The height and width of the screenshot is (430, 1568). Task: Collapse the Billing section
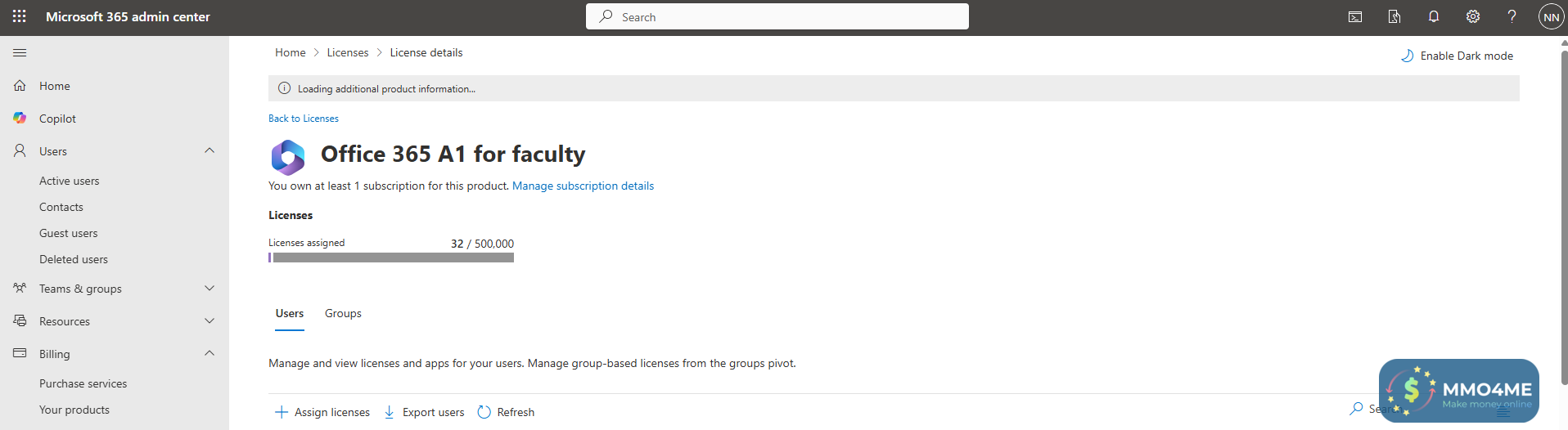click(210, 353)
